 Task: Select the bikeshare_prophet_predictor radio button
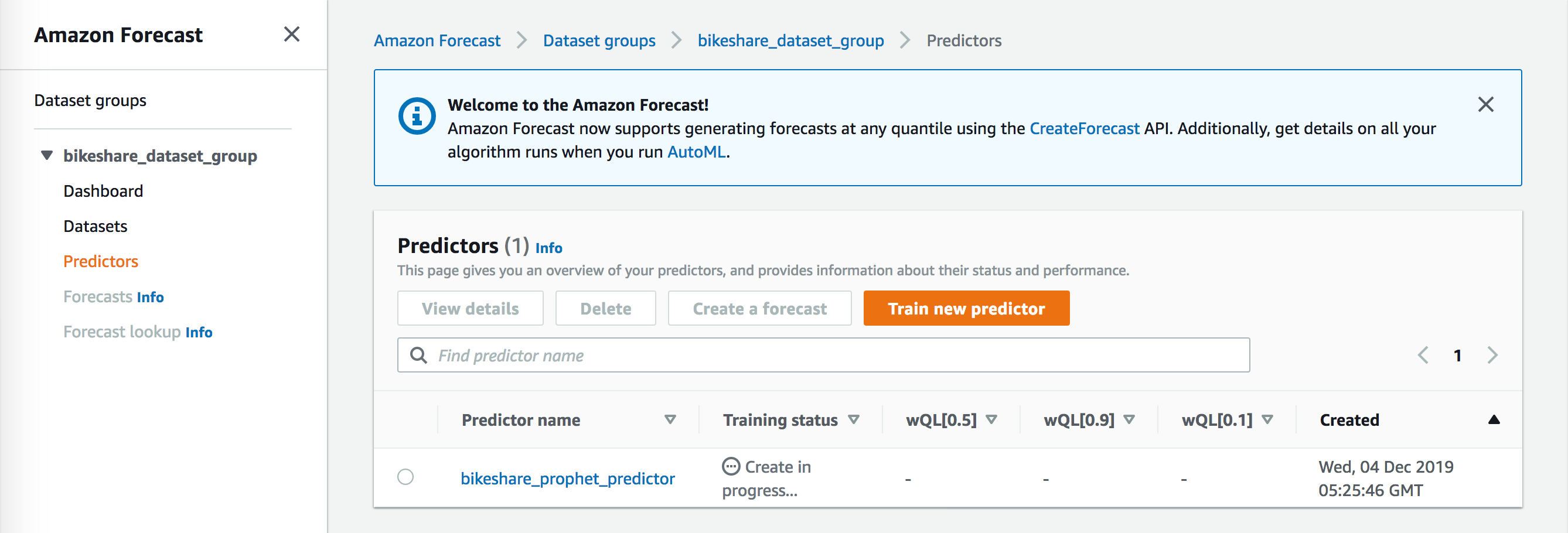(405, 476)
